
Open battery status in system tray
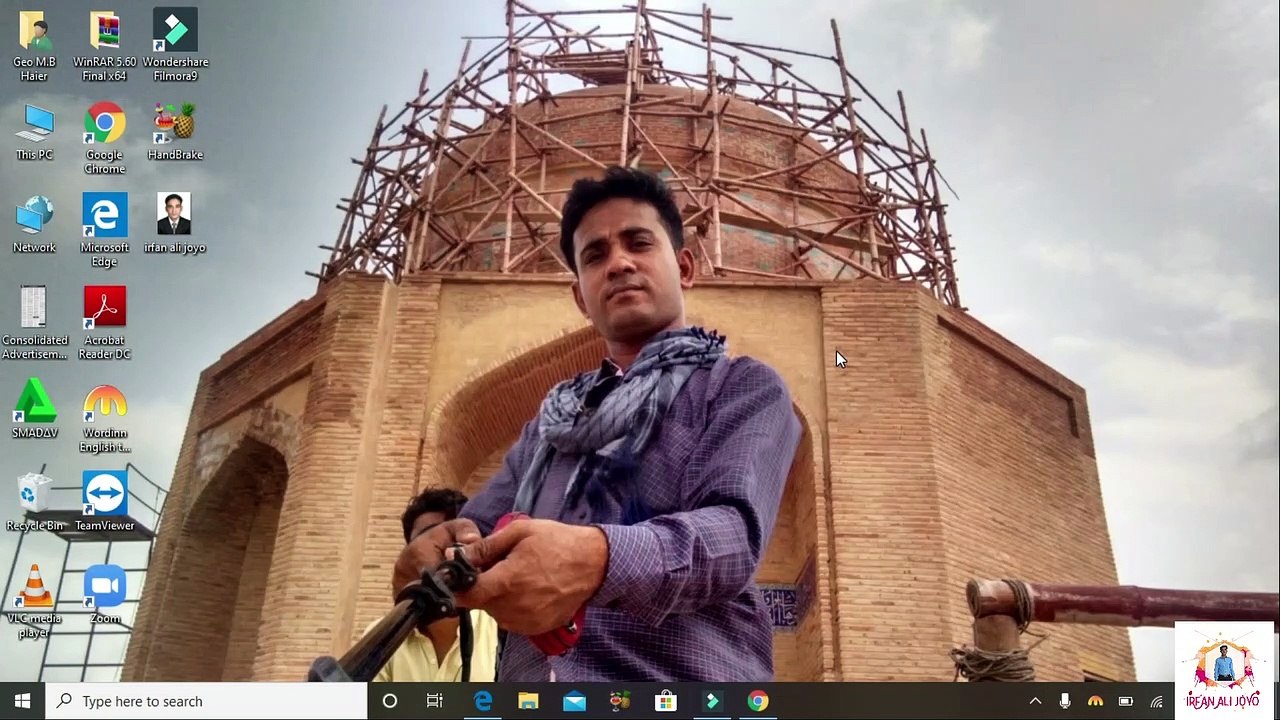tap(1126, 701)
